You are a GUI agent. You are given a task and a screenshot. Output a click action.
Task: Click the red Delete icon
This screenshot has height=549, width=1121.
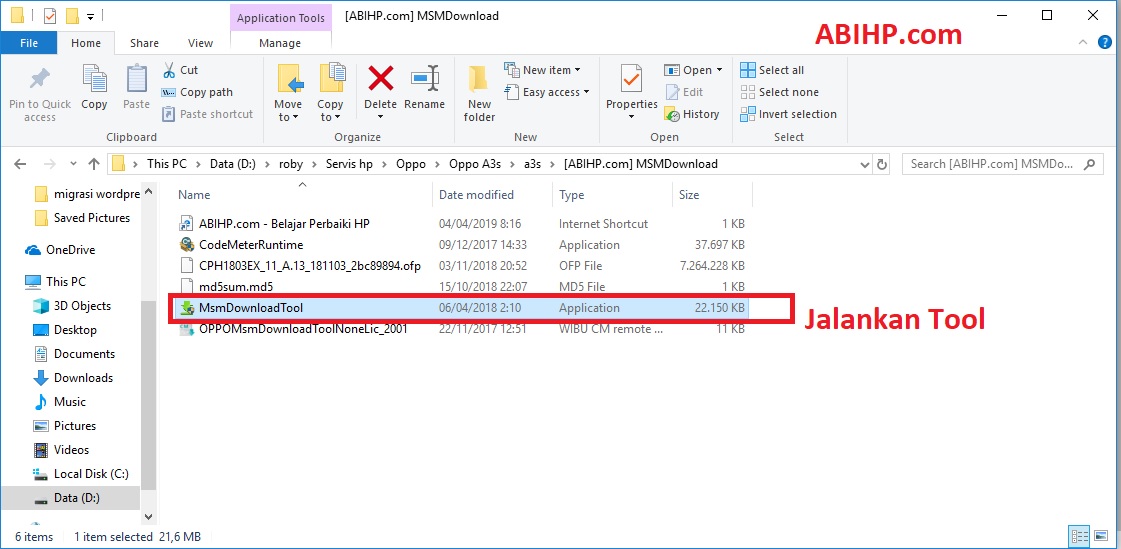click(380, 77)
